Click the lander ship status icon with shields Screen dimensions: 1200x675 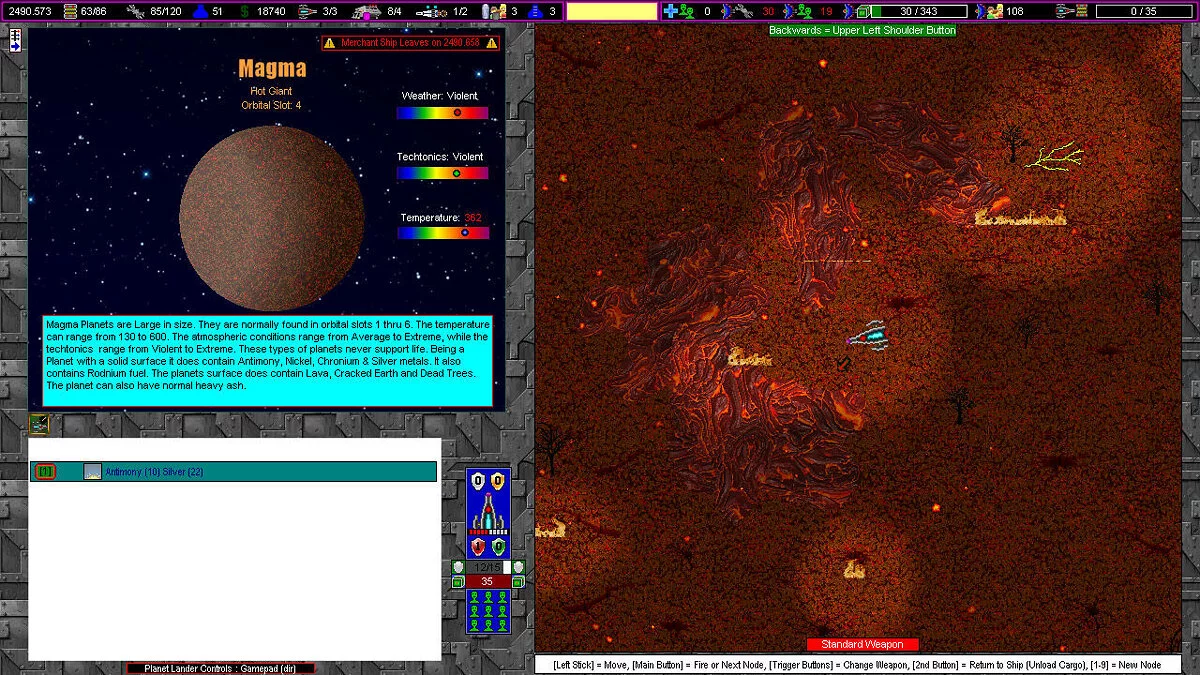488,513
